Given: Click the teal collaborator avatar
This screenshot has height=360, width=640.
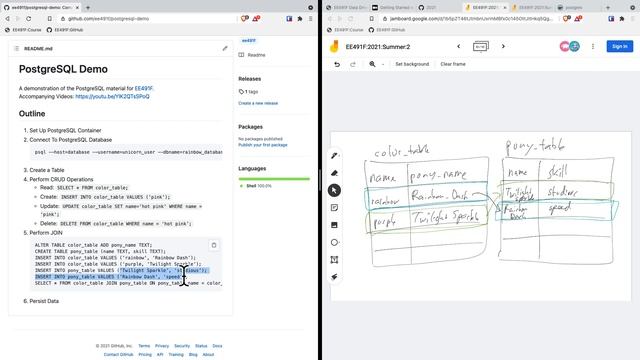Looking at the screenshot, I should 575,47.
